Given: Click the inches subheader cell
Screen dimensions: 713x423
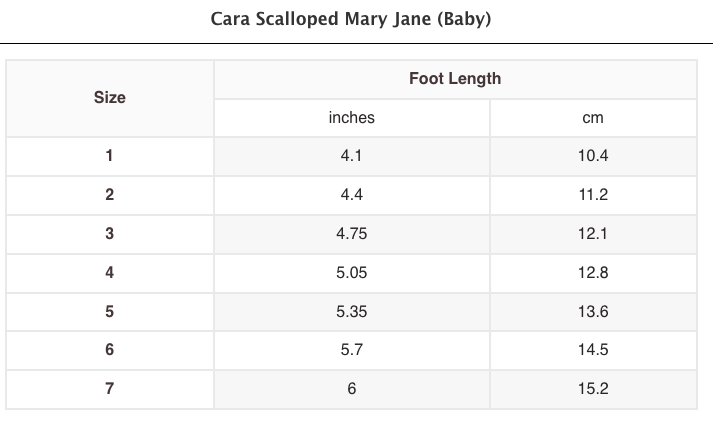Looking at the screenshot, I should (x=352, y=118).
